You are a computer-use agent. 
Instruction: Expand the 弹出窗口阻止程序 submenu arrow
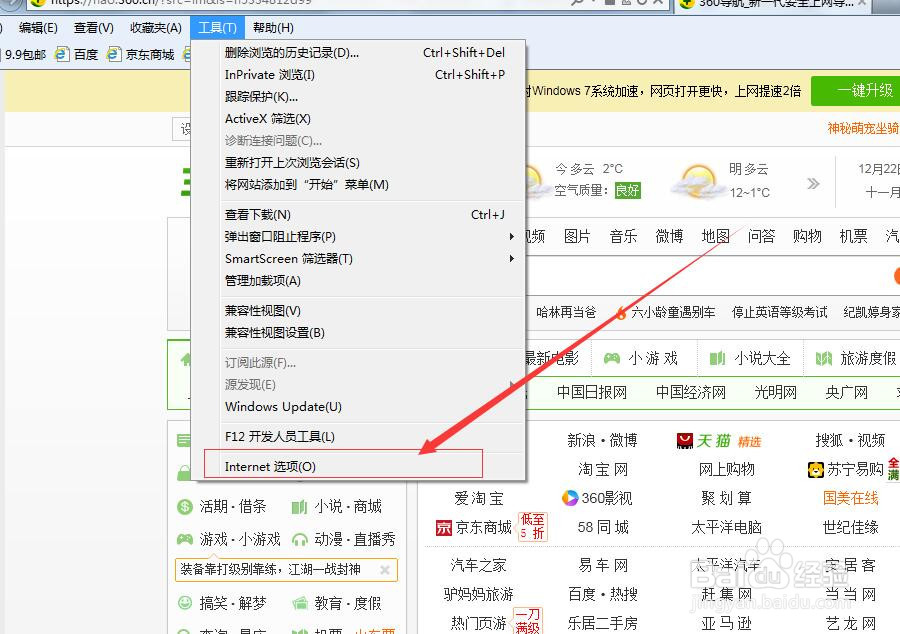pyautogui.click(x=510, y=237)
